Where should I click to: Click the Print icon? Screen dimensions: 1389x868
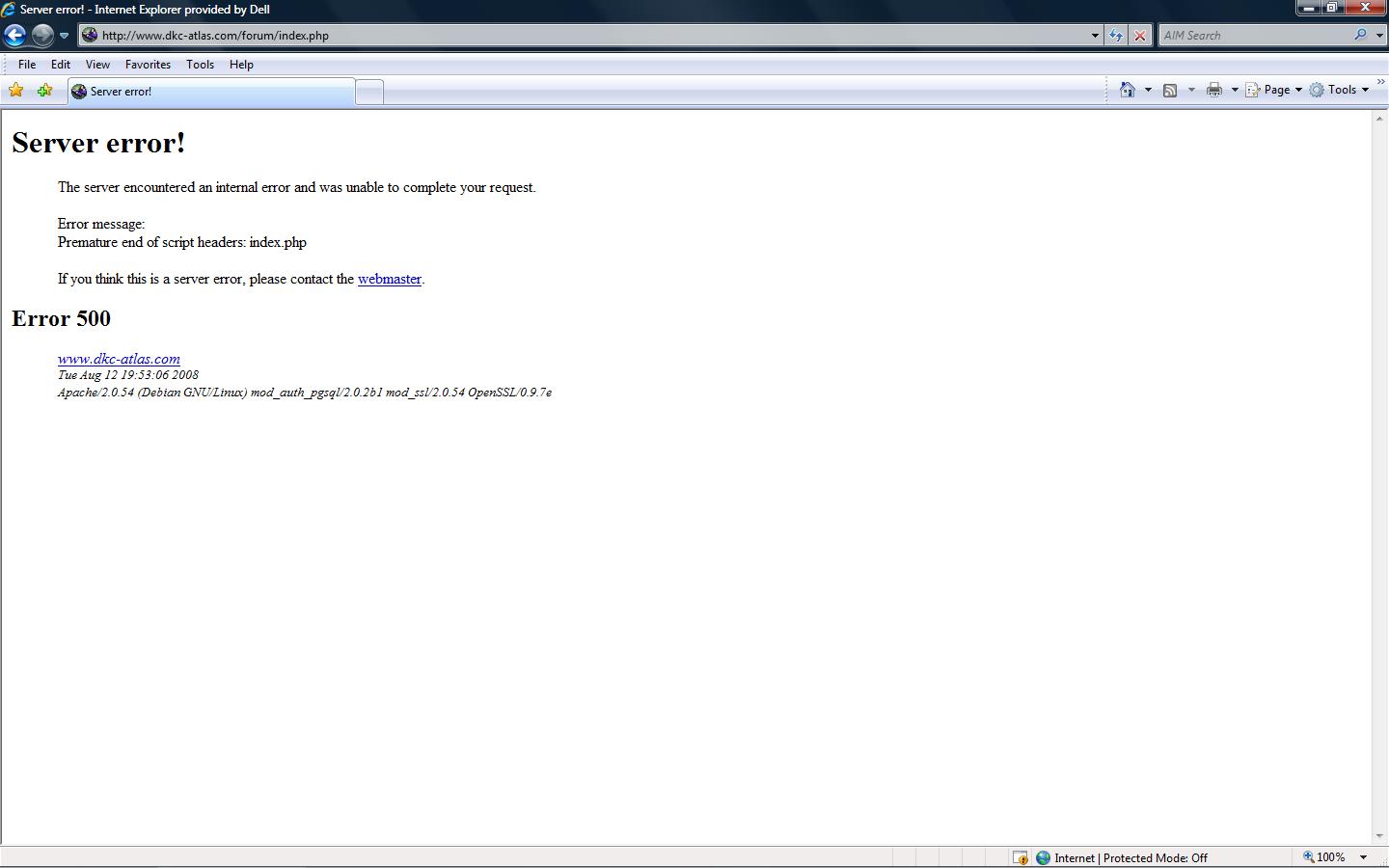click(1213, 90)
